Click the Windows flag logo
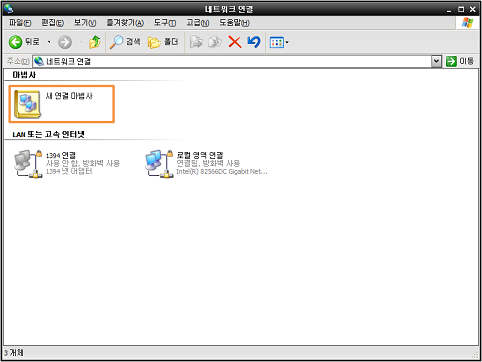This screenshot has height=362, width=482. point(467,23)
